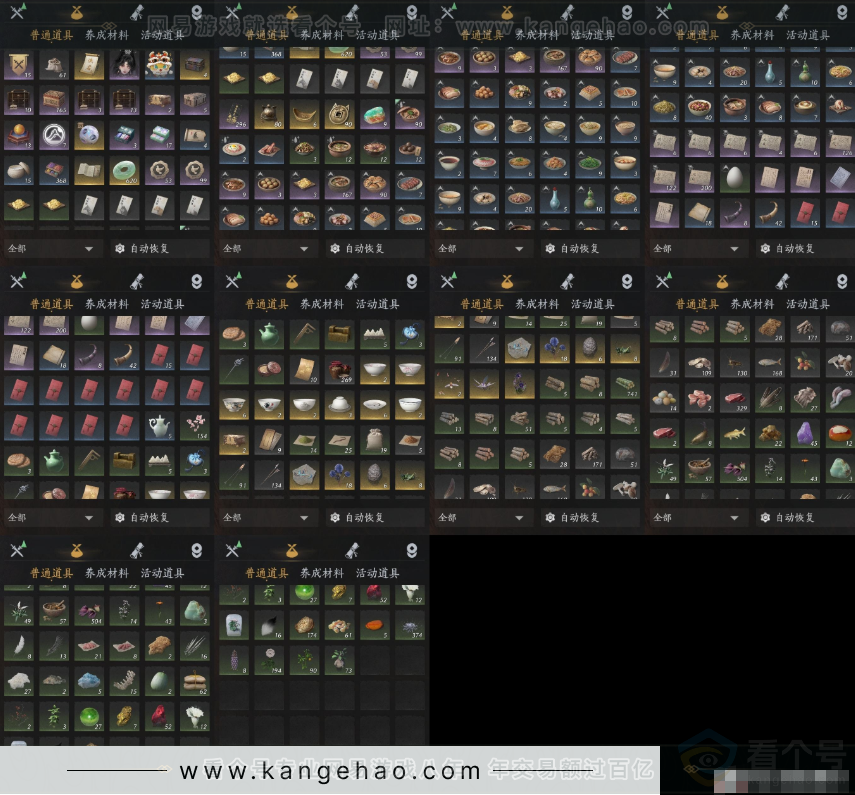The image size is (855, 795).
Task: Click 自动恢复 button in top-row fourth panel
Action: tap(805, 249)
